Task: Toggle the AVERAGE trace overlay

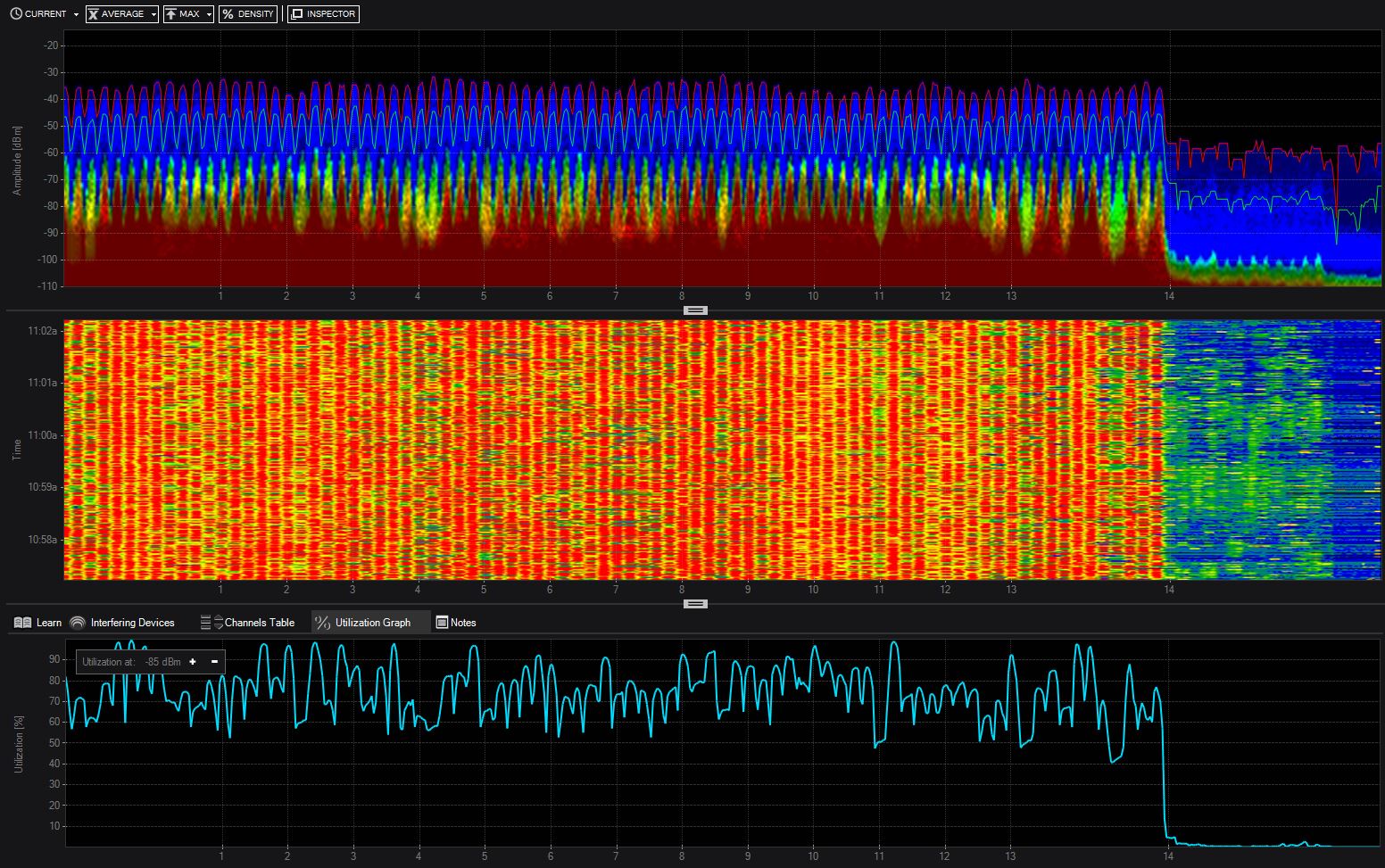Action: pyautogui.click(x=122, y=14)
